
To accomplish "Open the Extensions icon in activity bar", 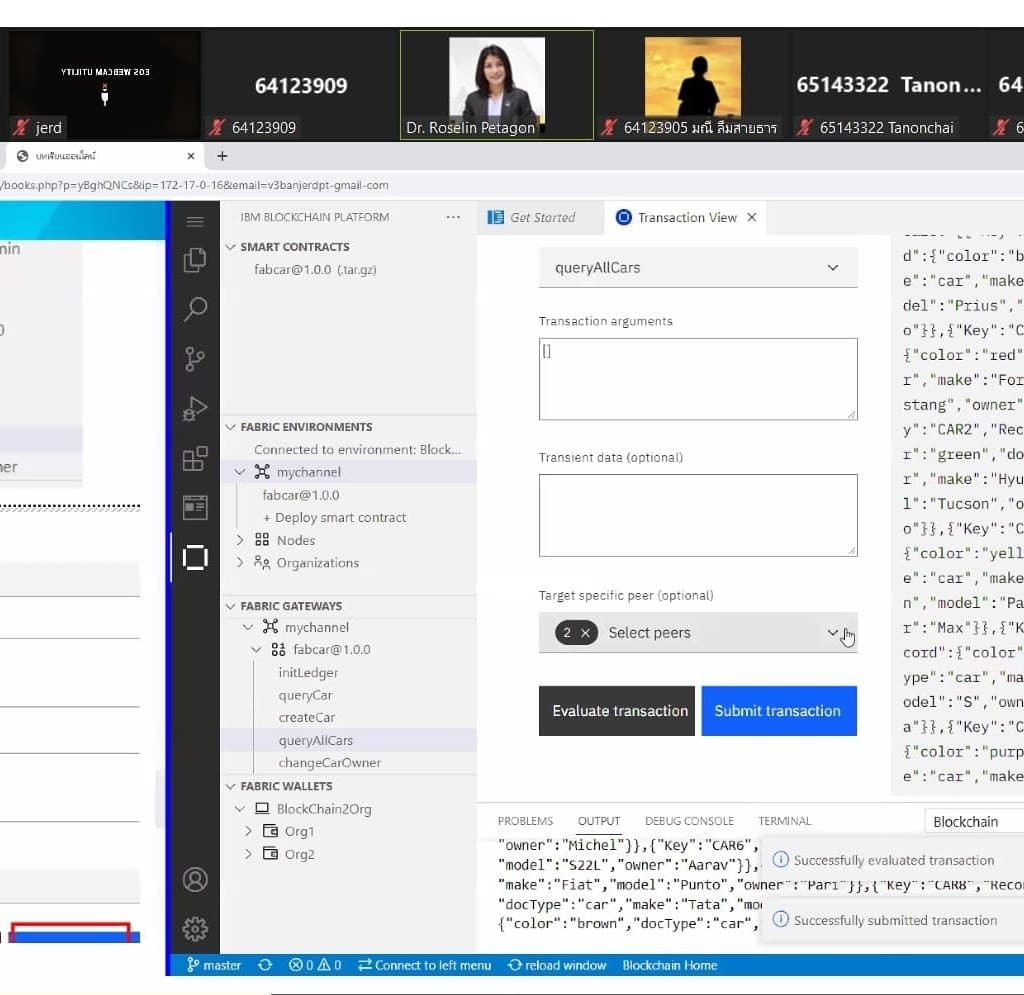I will click(195, 458).
